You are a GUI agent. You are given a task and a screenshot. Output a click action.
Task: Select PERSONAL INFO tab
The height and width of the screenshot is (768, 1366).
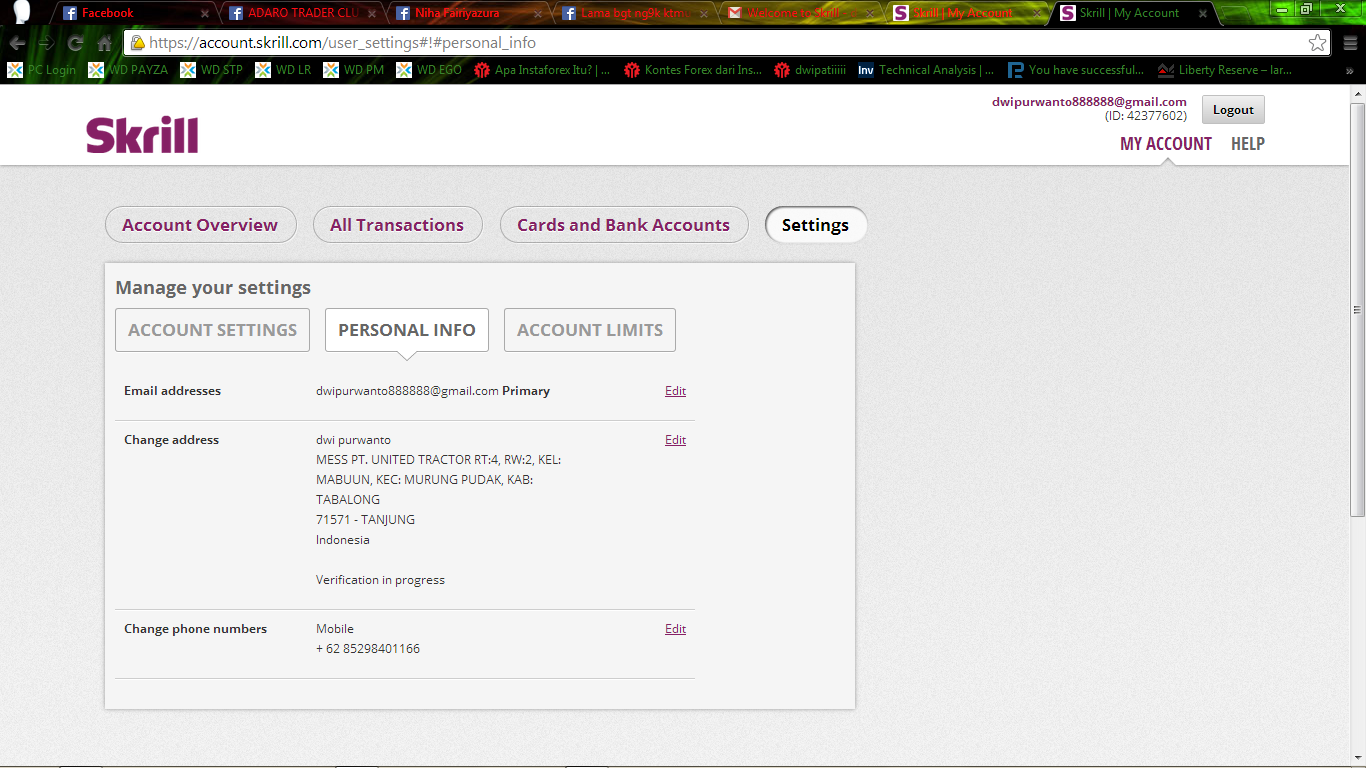point(407,330)
